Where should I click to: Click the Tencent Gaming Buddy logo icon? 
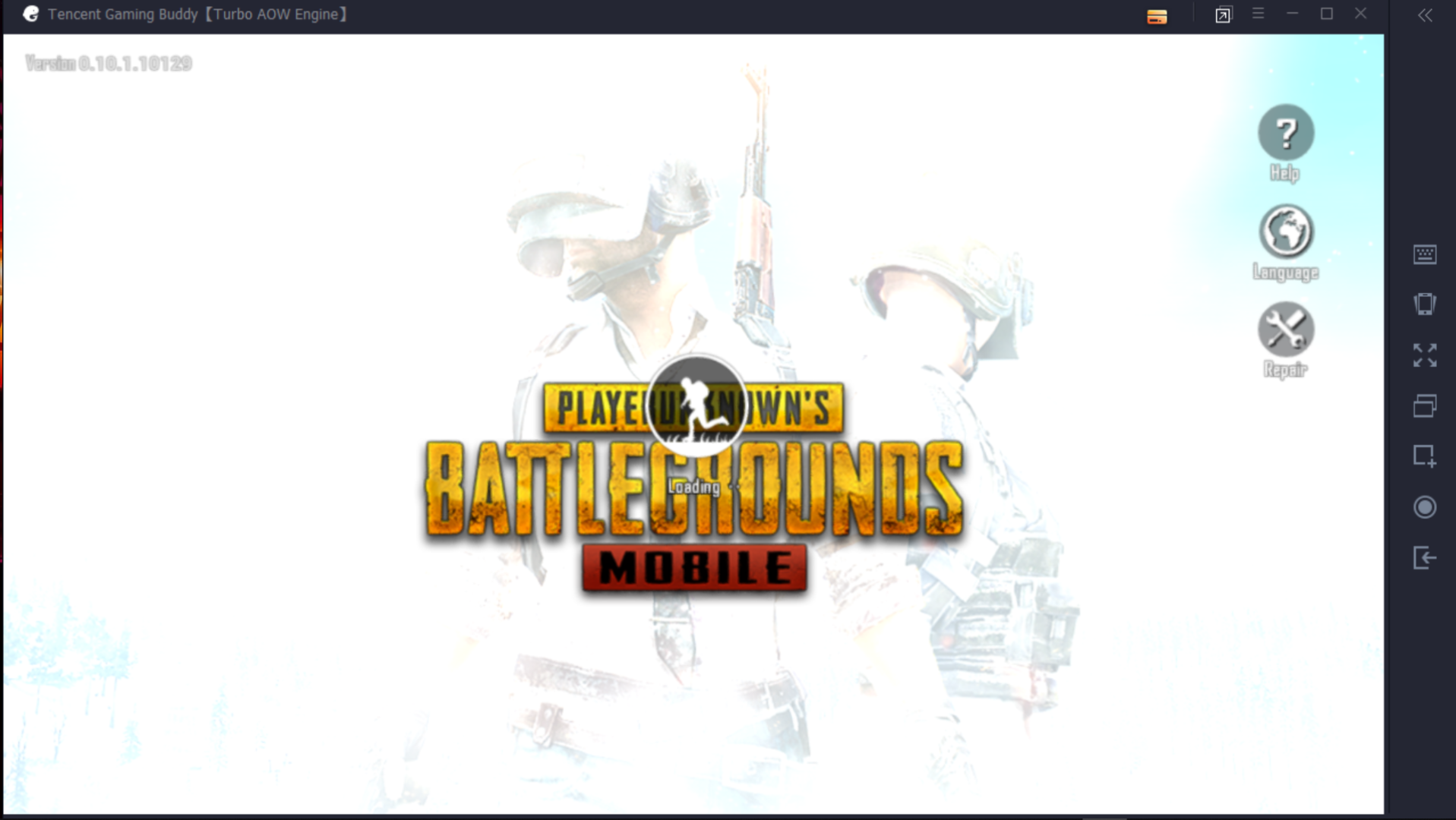30,14
